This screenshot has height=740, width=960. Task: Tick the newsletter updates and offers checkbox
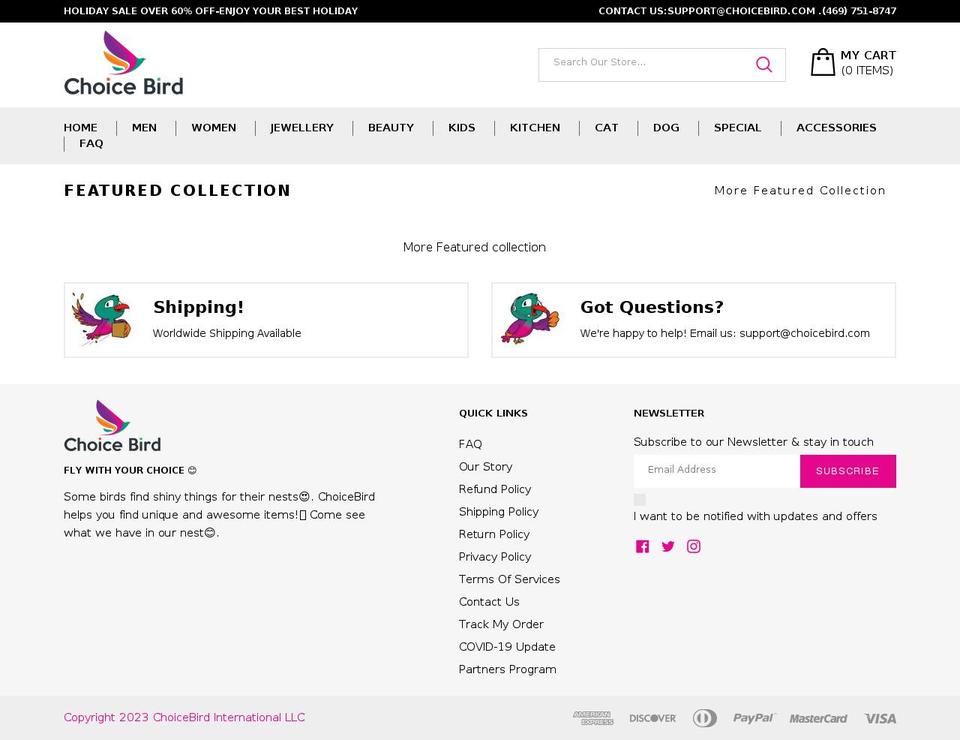pos(640,499)
